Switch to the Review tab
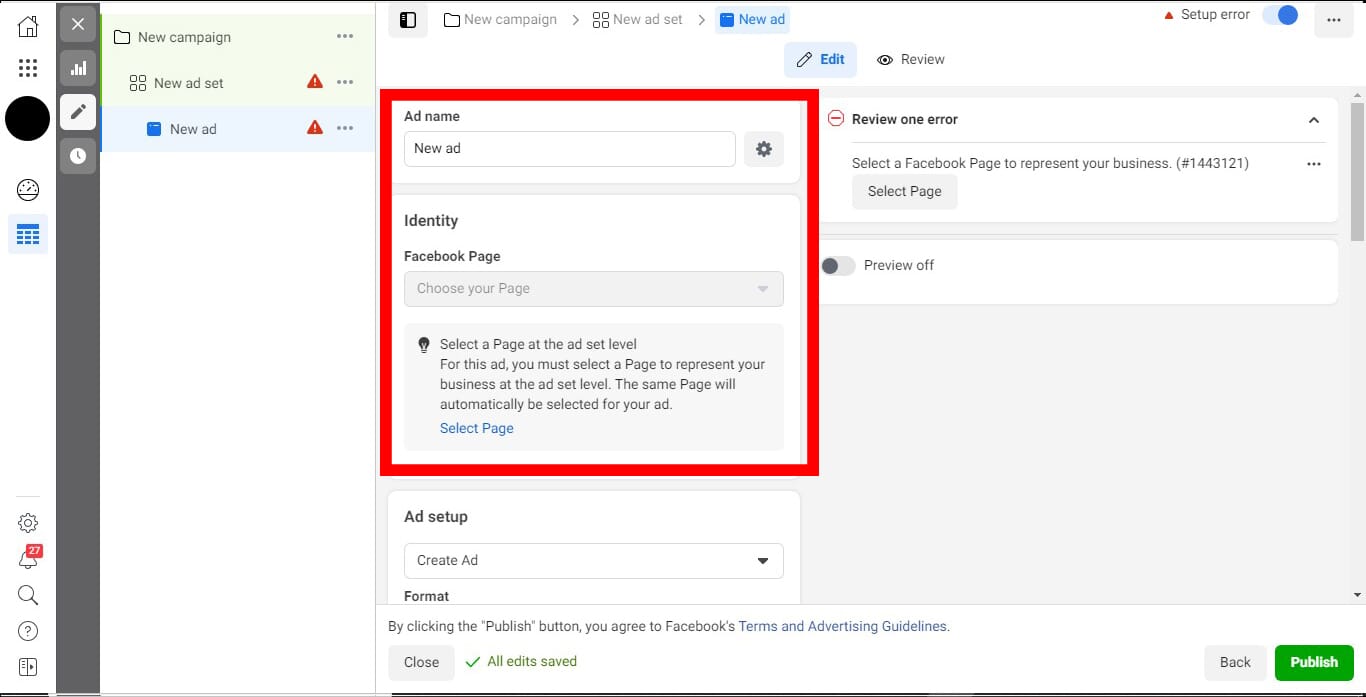 (x=910, y=60)
